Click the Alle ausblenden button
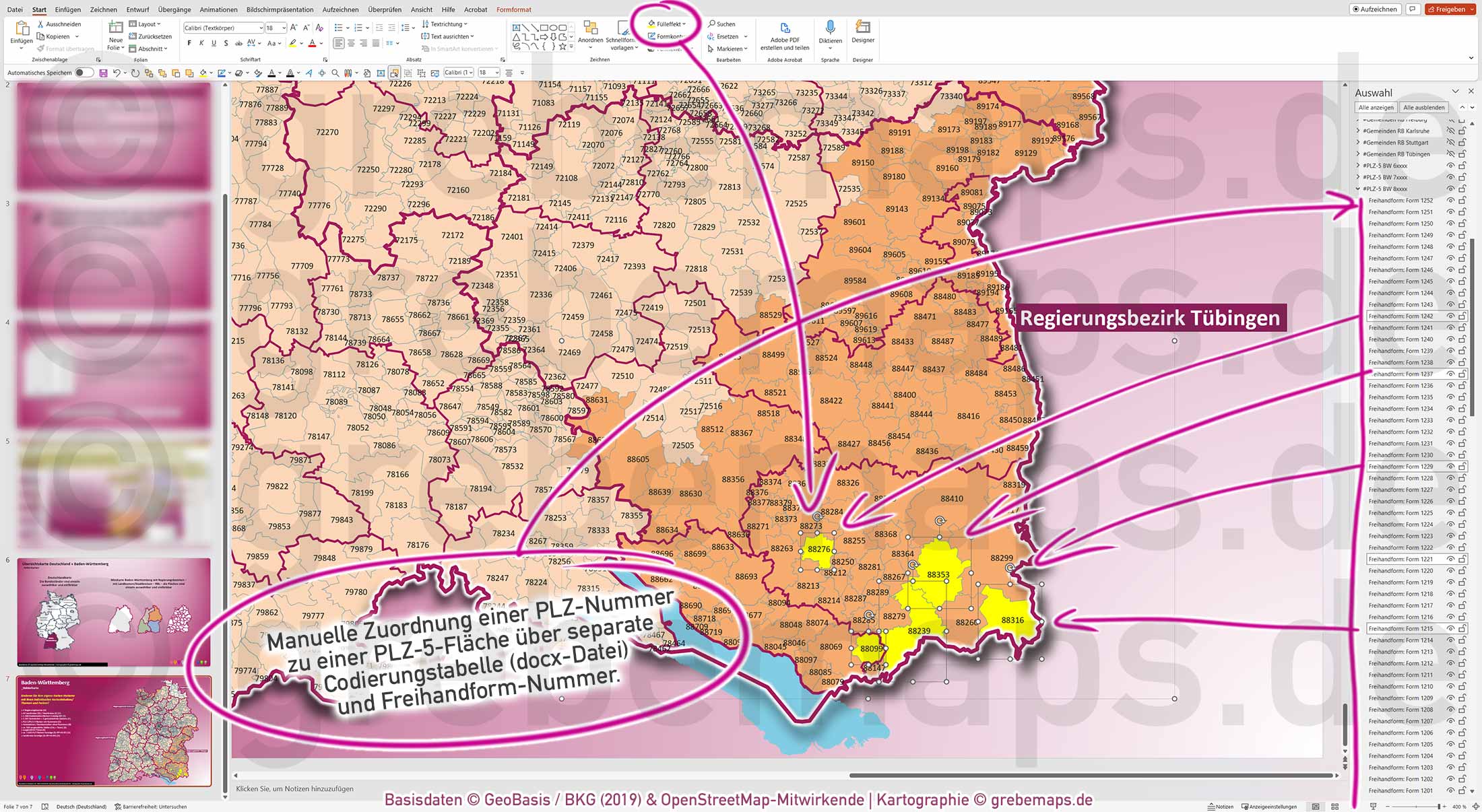This screenshot has width=1482, height=812. [x=1423, y=108]
